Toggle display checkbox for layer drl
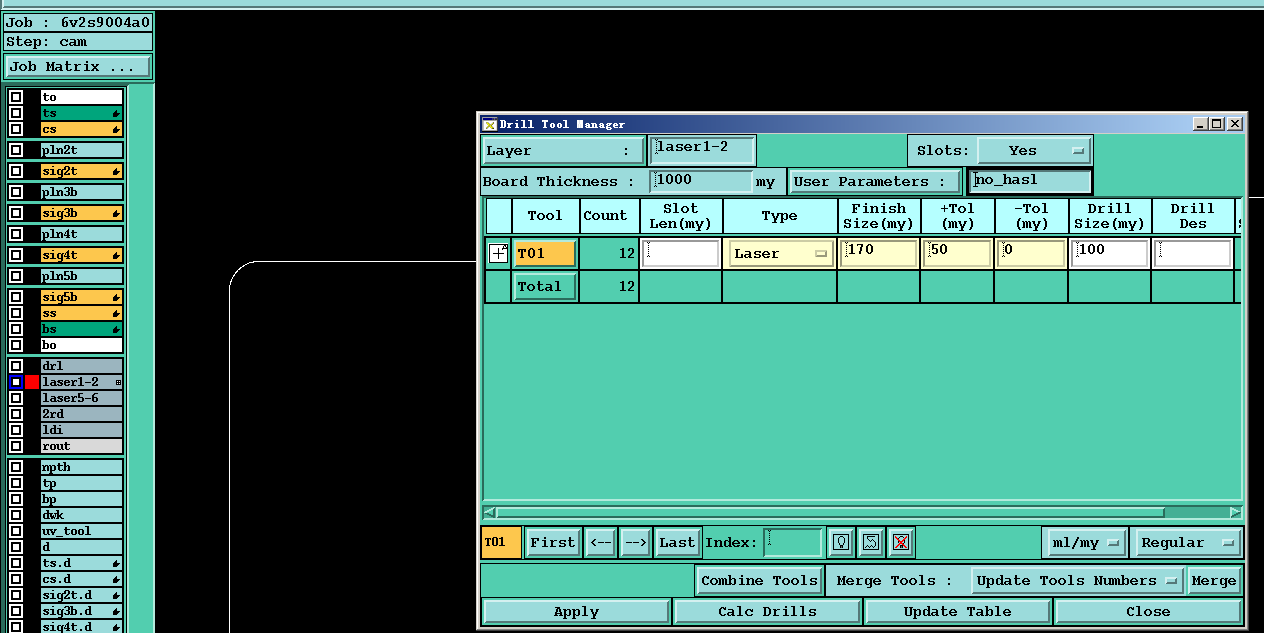 [x=16, y=366]
